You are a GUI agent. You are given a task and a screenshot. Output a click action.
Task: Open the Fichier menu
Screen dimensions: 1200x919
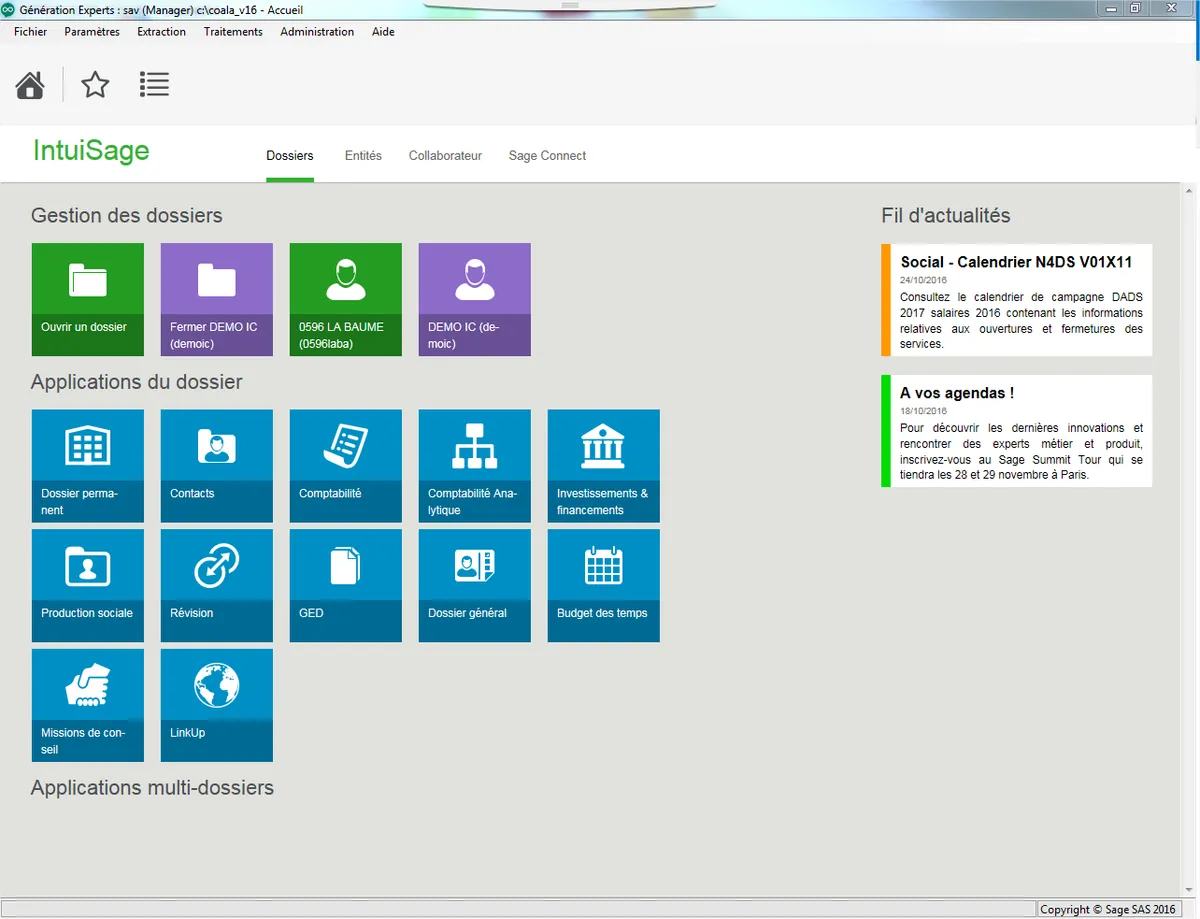(31, 32)
